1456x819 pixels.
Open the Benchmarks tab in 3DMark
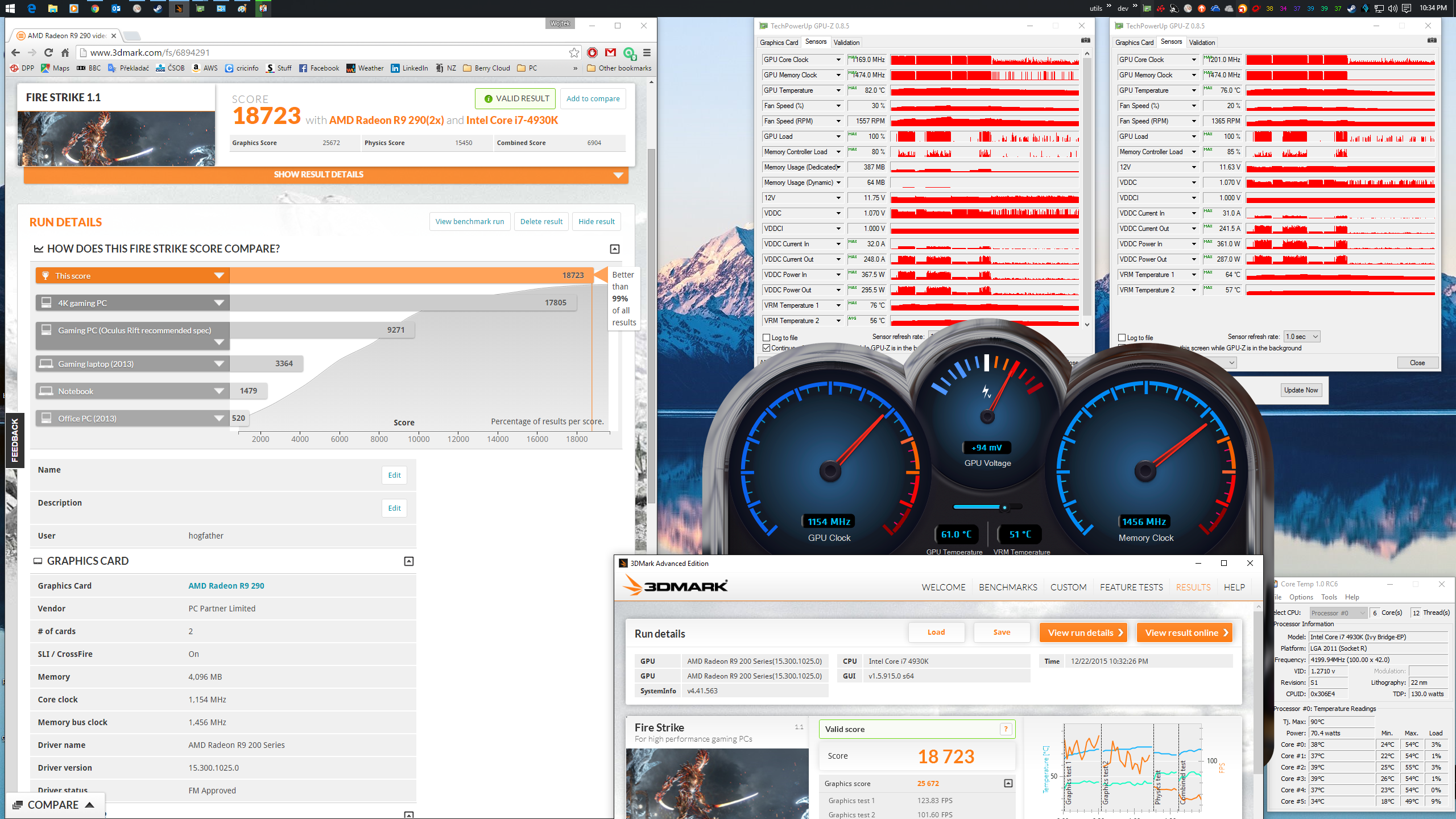[1008, 587]
